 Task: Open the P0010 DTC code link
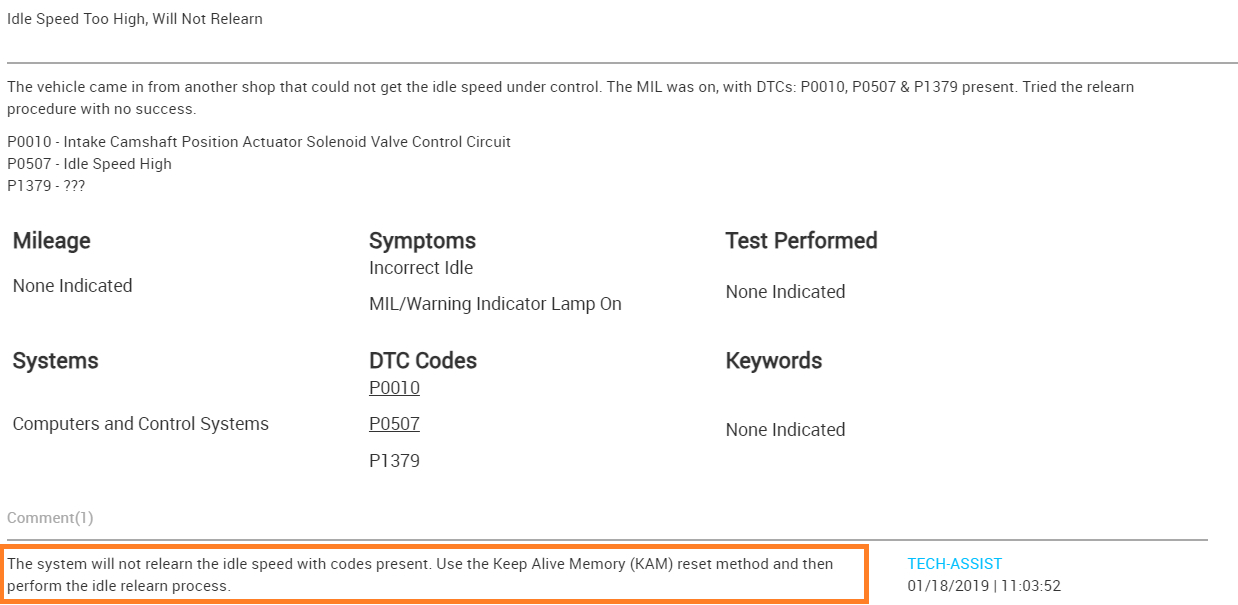click(394, 388)
